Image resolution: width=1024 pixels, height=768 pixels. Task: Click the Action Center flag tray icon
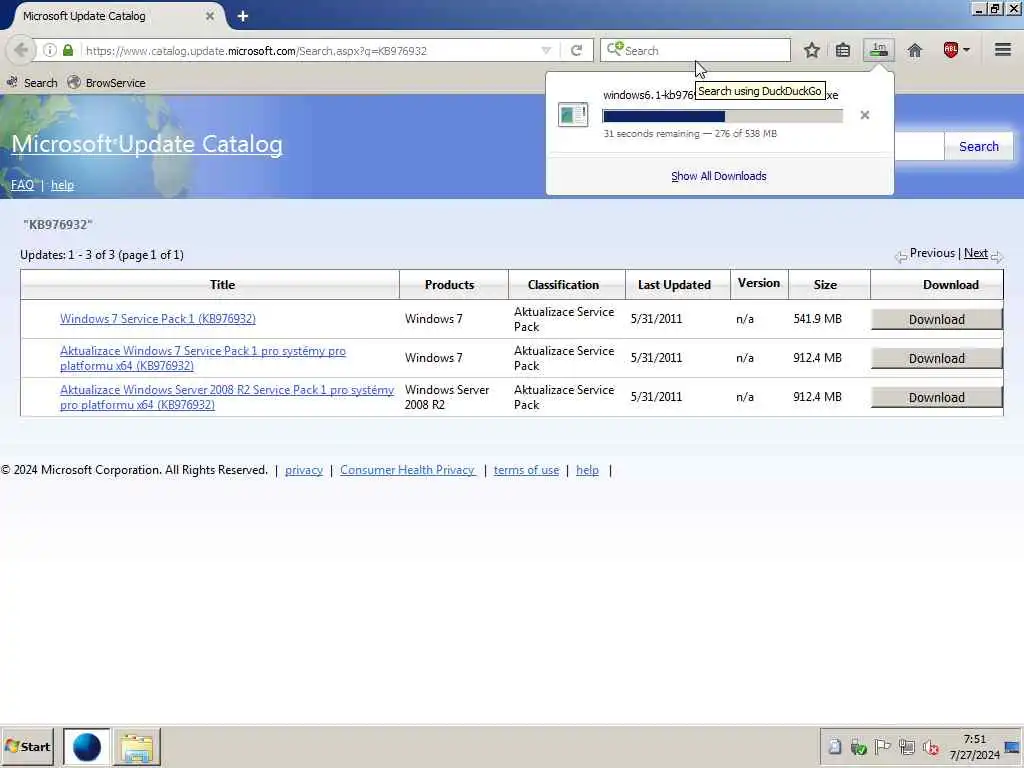point(882,746)
